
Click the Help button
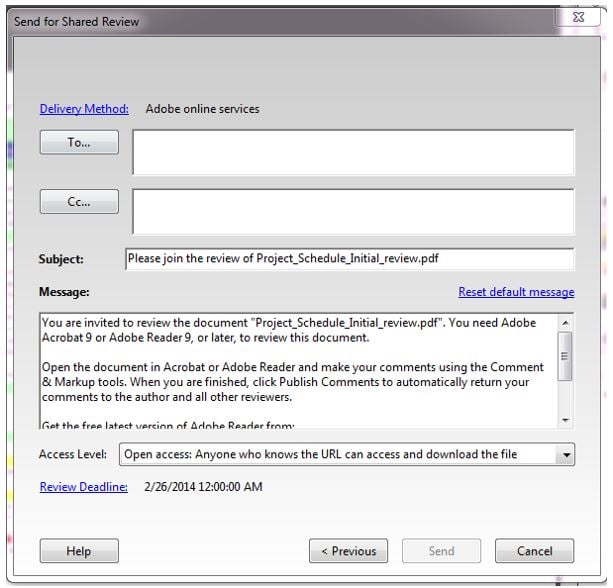click(79, 551)
